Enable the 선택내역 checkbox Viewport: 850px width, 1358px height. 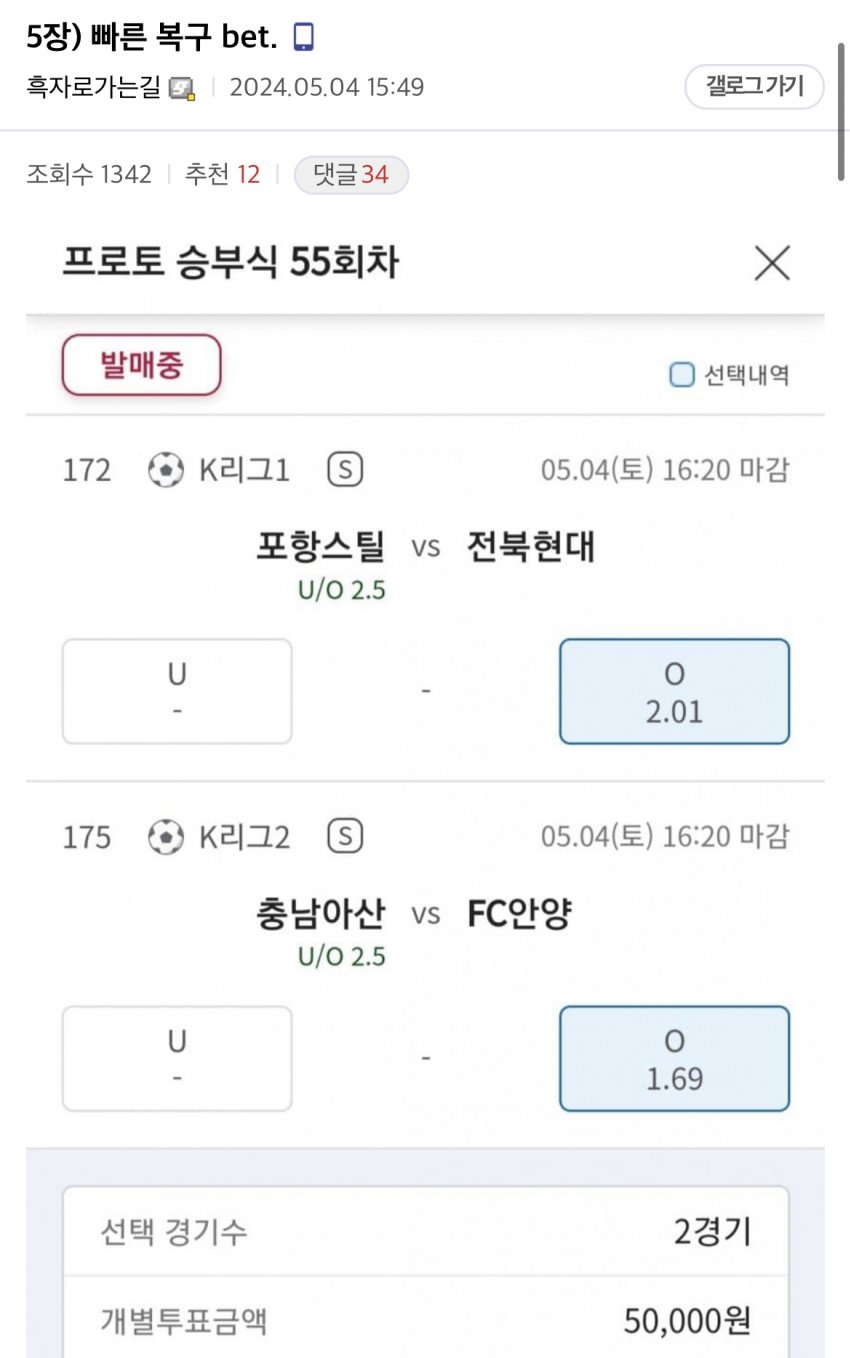pyautogui.click(x=681, y=375)
